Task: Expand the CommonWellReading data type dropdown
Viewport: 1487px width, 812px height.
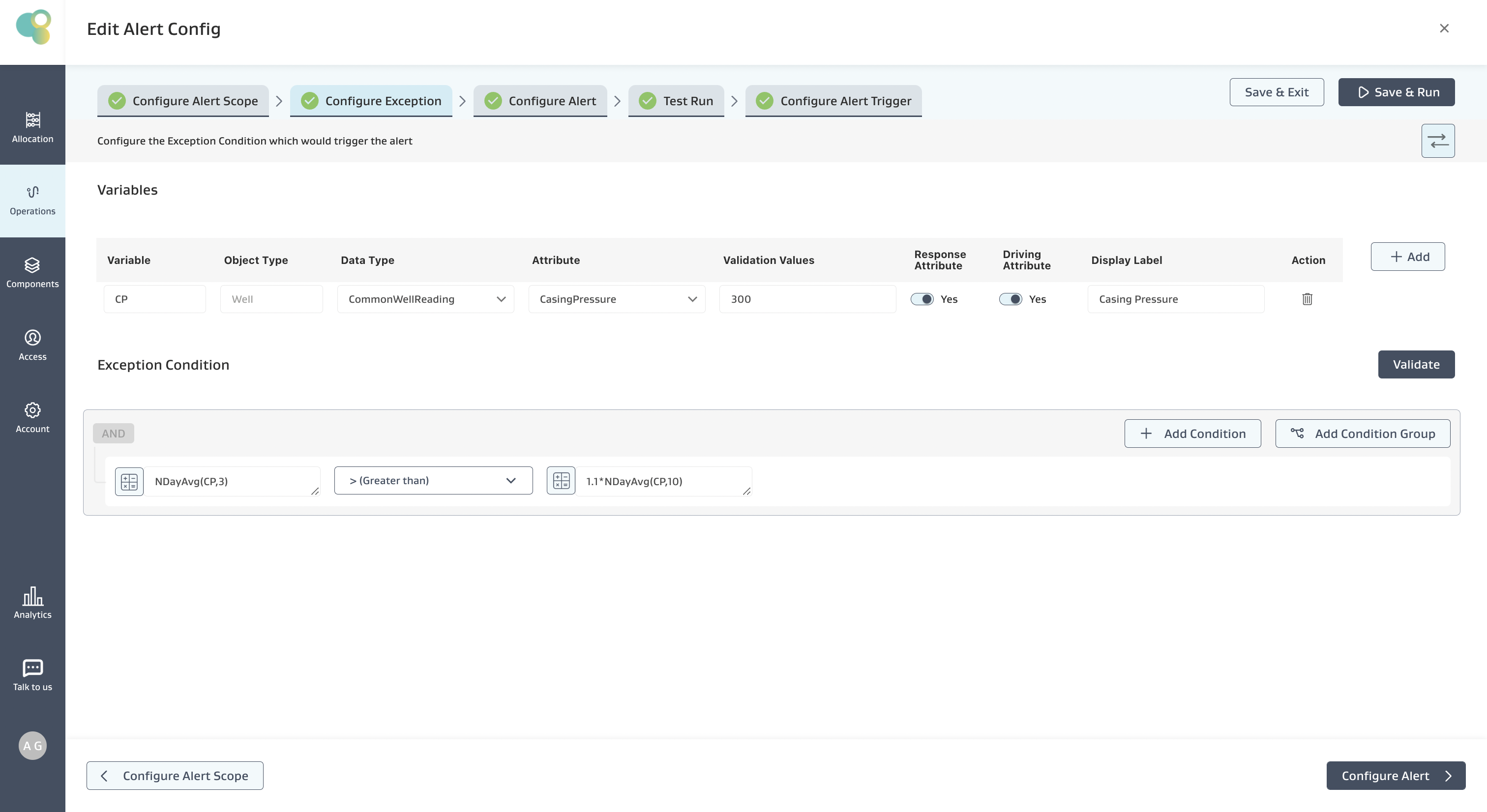Action: (x=425, y=299)
